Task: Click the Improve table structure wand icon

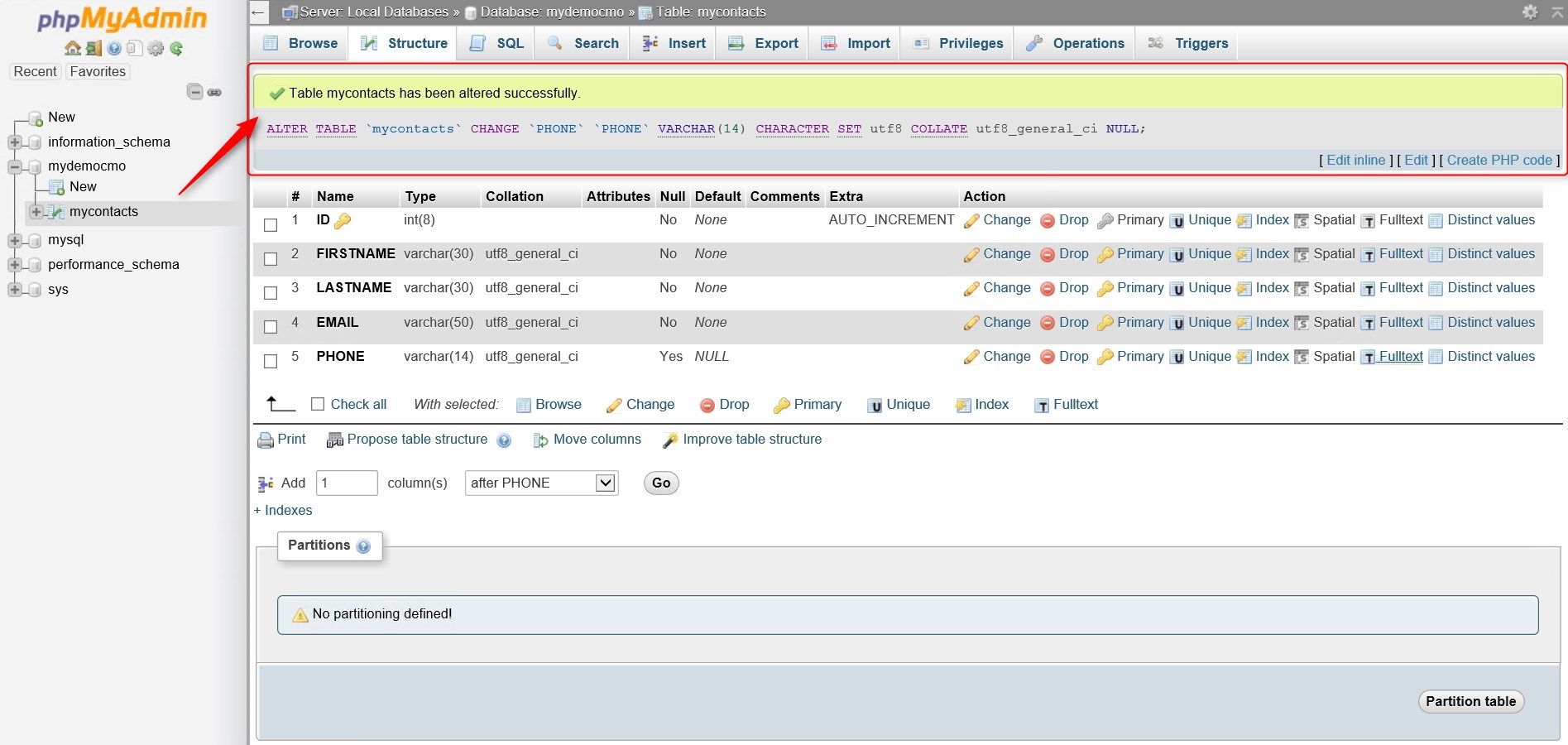Action: (671, 439)
